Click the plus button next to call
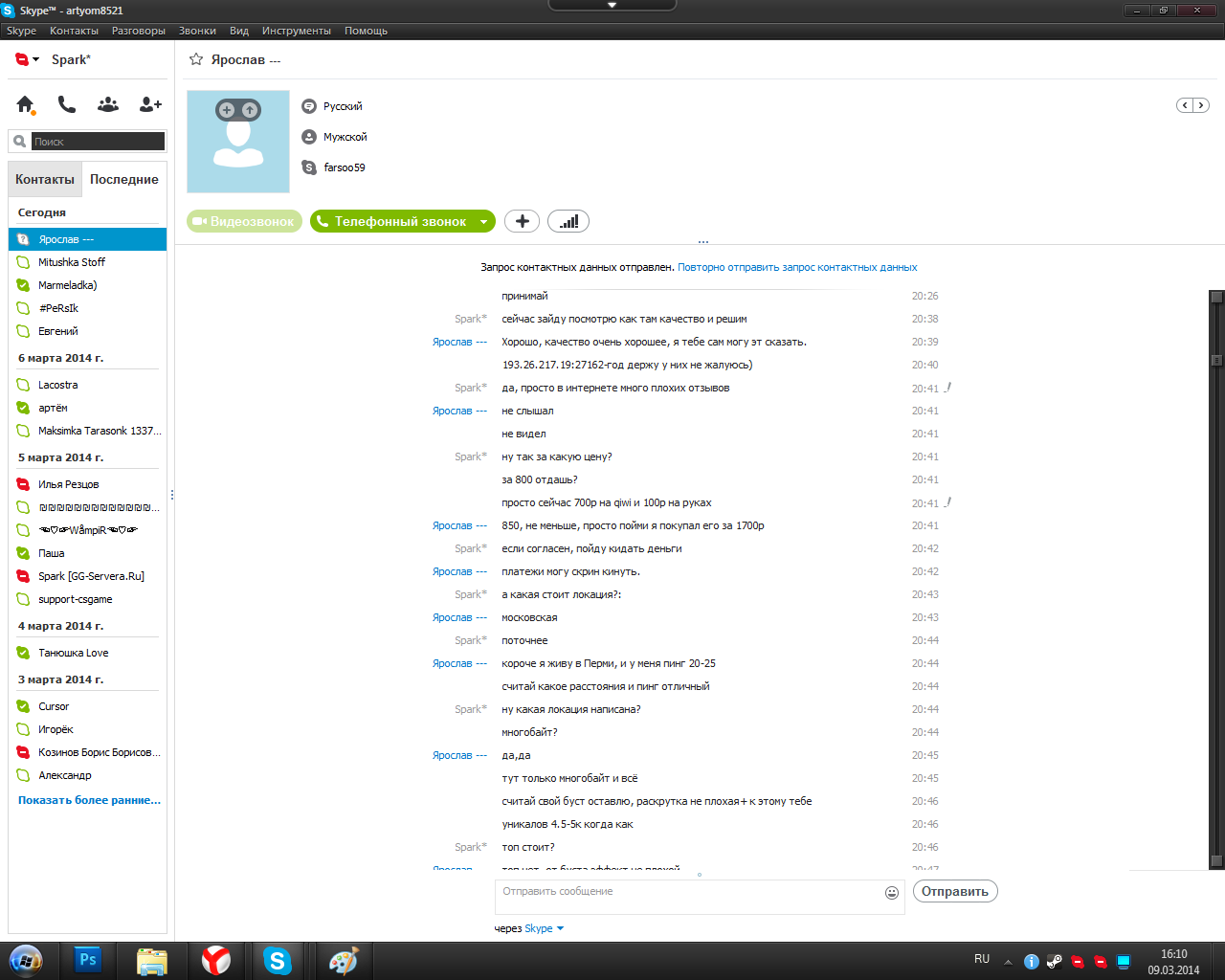 pyautogui.click(x=522, y=221)
